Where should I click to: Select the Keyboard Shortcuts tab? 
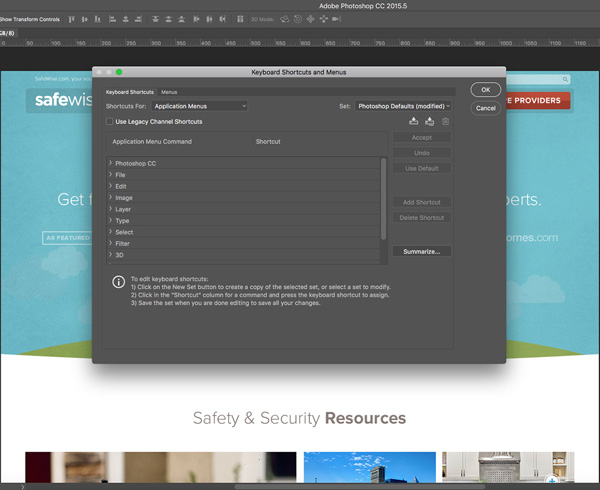tap(130, 92)
